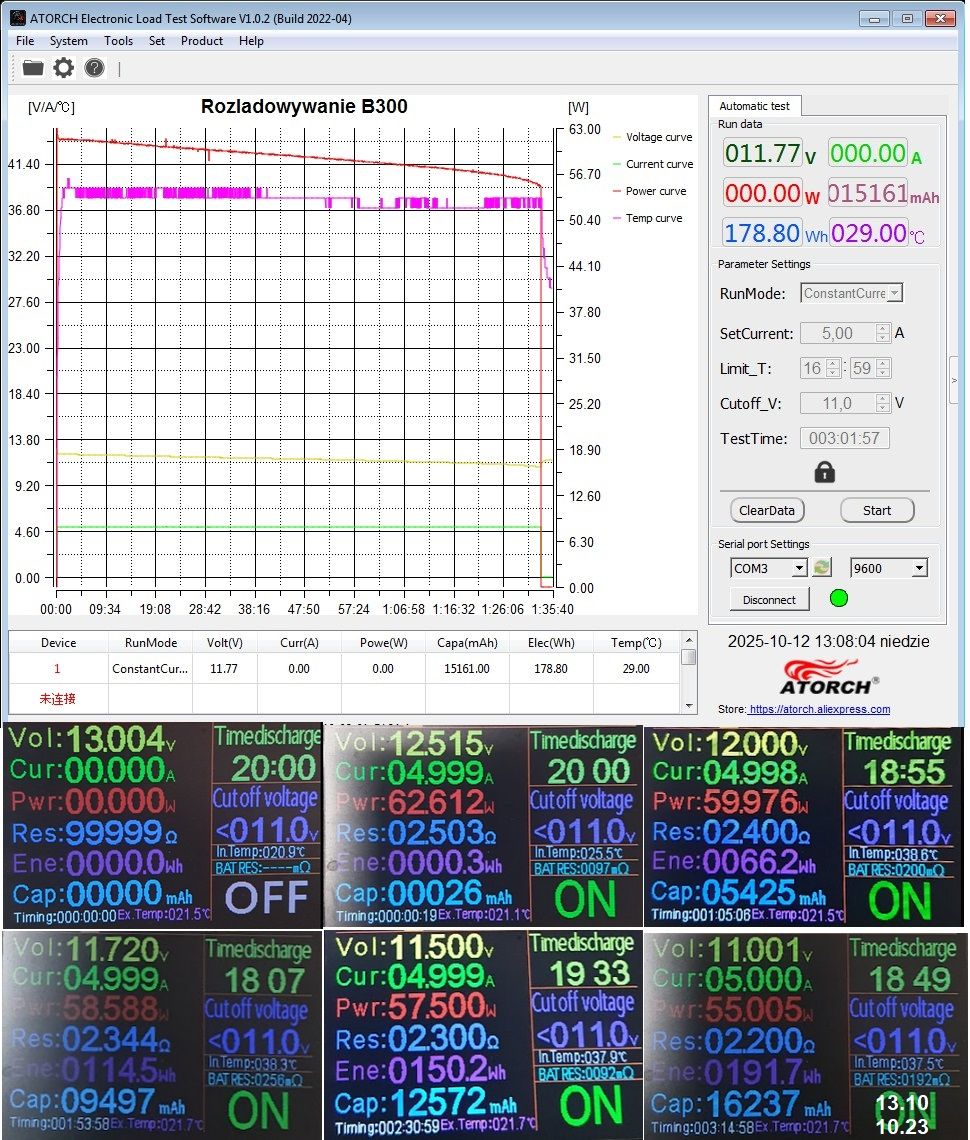This screenshot has height=1140, width=970.
Task: Click the 178.80 energy table cell
Action: tap(551, 668)
